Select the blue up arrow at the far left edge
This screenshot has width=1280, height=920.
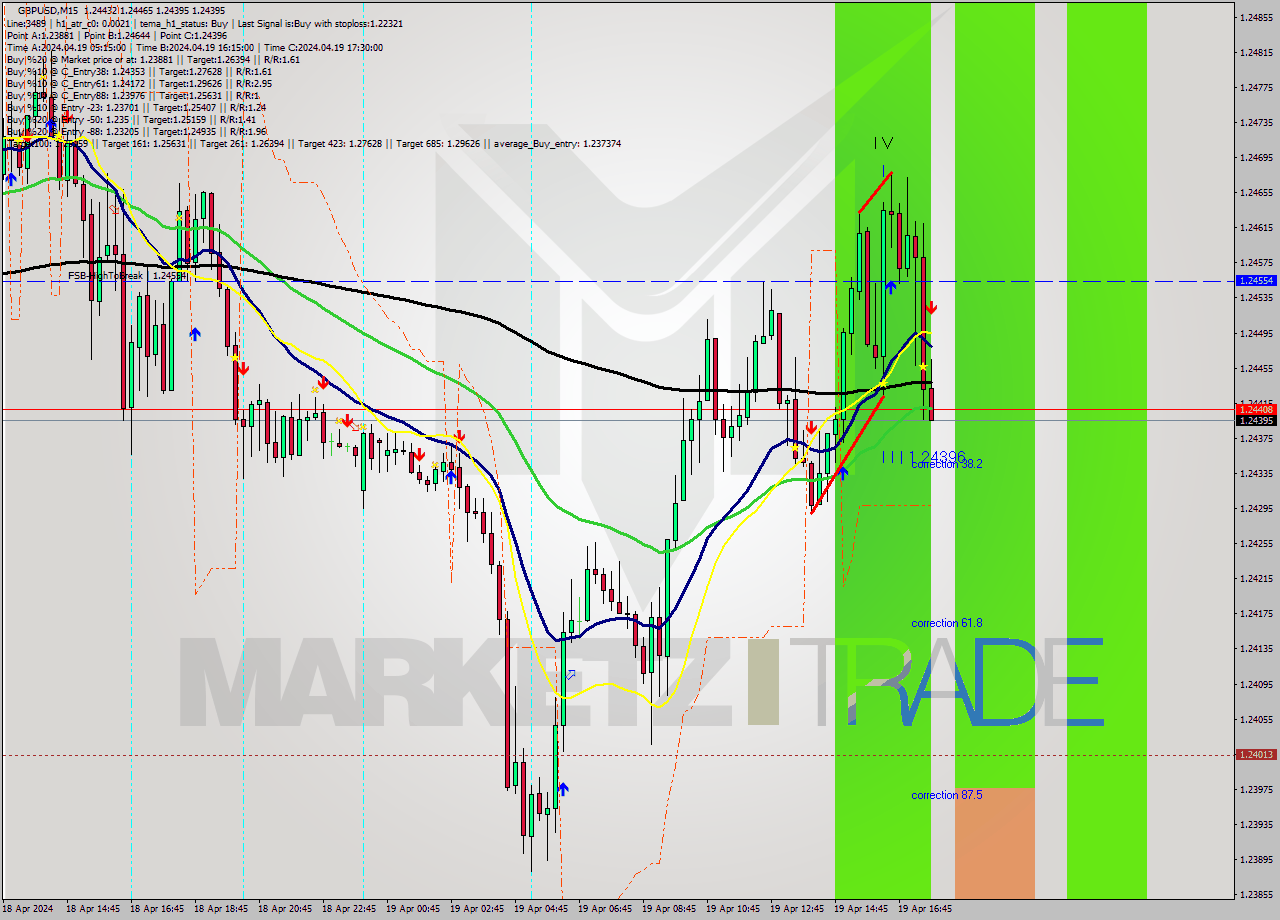tap(10, 177)
